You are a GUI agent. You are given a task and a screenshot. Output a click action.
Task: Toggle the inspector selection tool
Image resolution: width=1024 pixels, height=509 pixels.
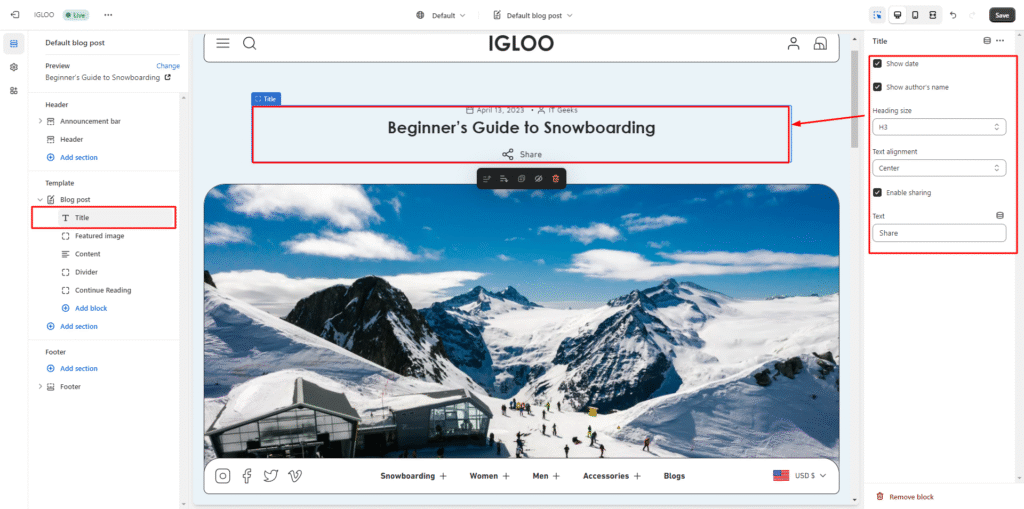877,15
